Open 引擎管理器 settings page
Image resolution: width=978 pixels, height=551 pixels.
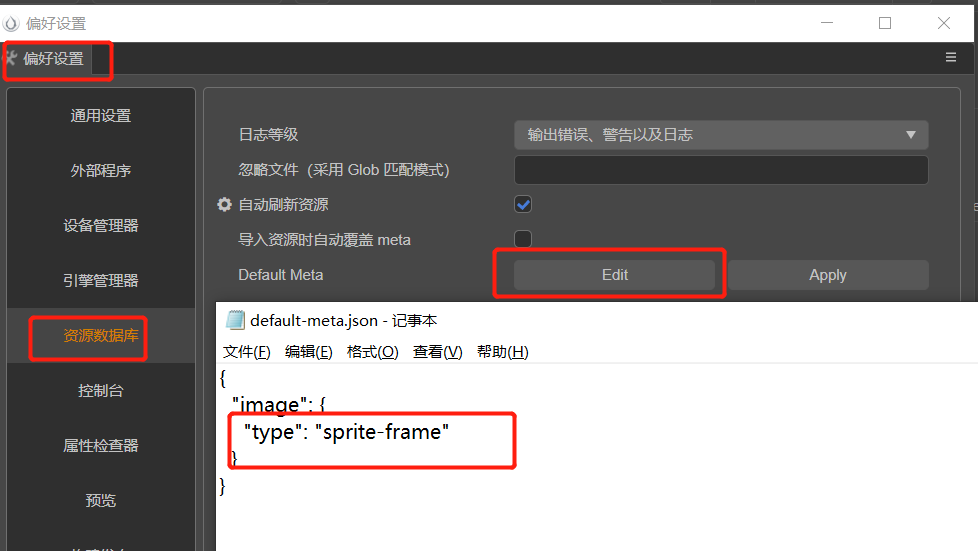tap(100, 280)
